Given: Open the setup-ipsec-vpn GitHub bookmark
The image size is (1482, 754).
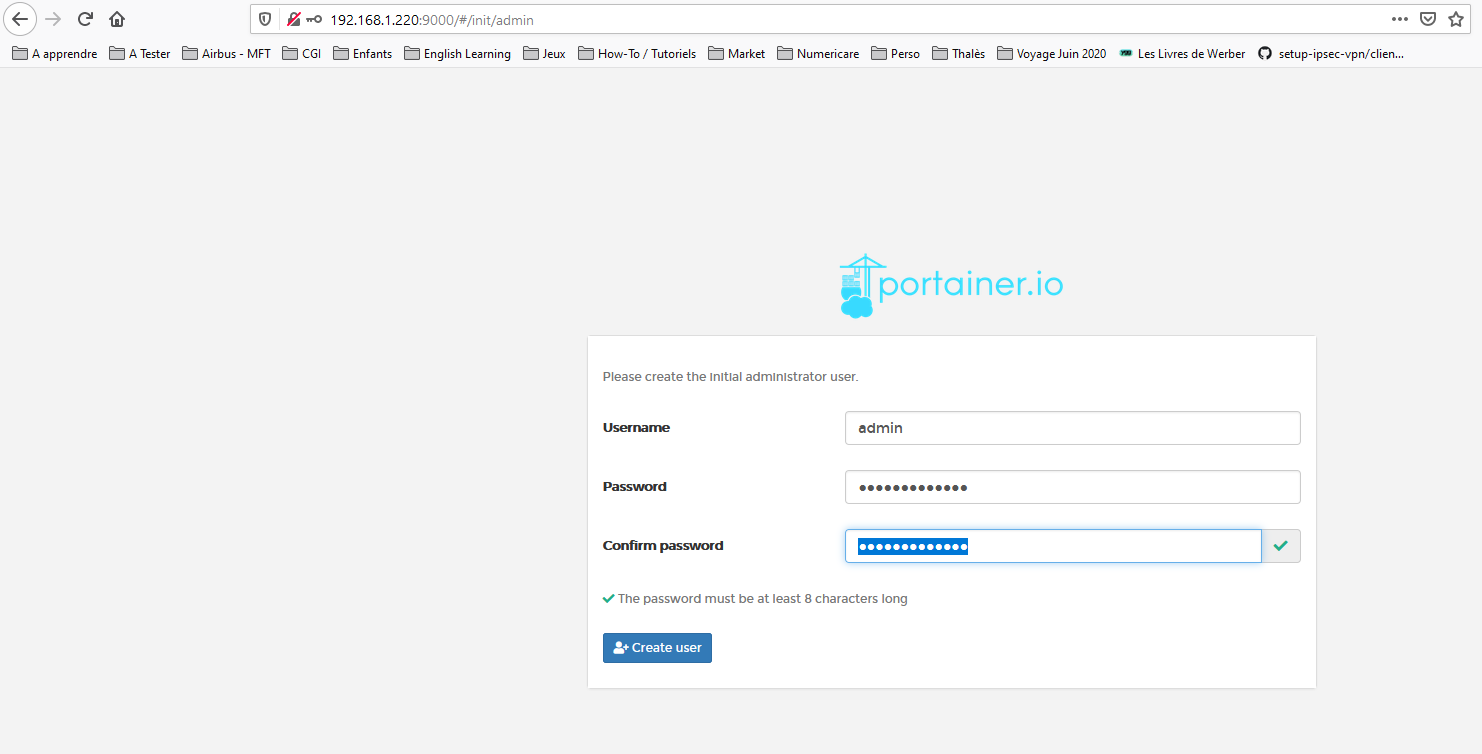Looking at the screenshot, I should 1331,54.
